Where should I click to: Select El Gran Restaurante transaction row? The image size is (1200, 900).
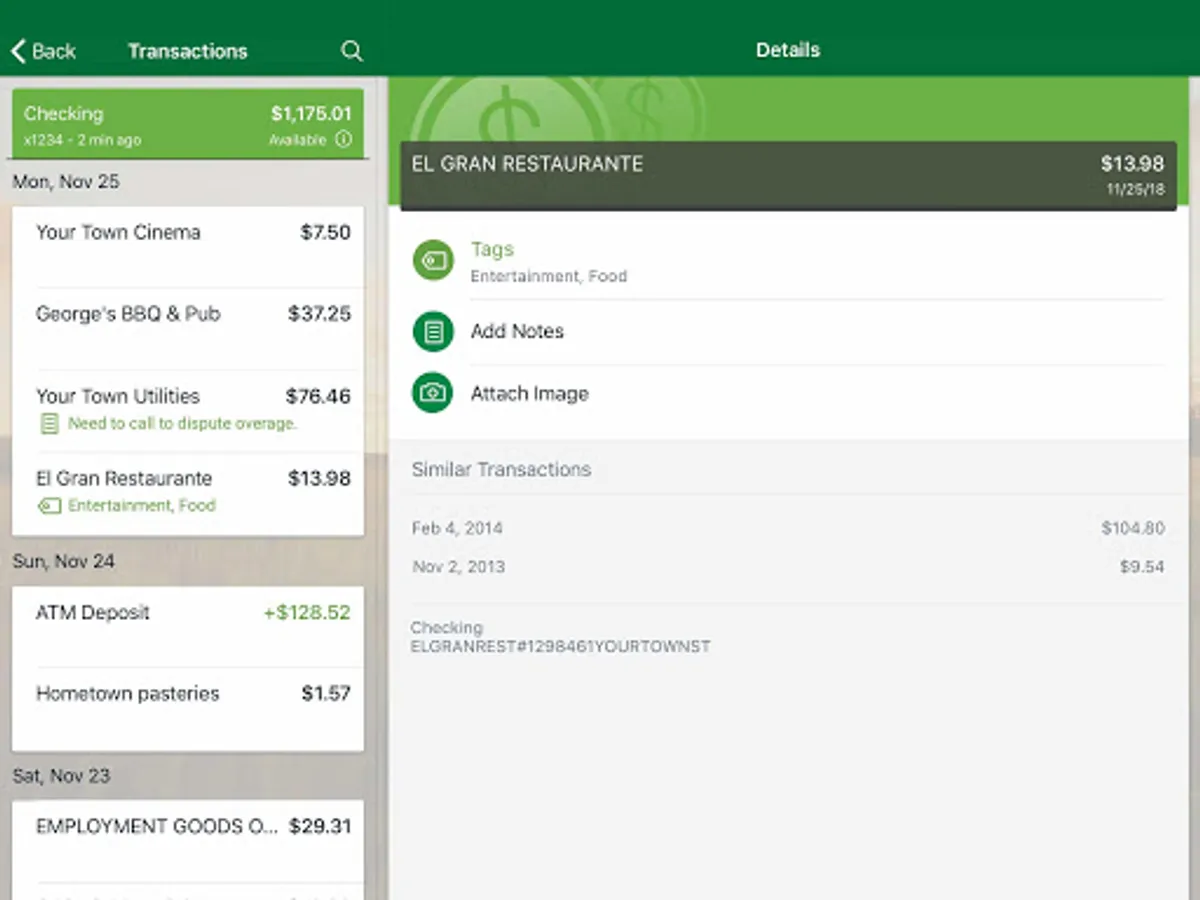click(188, 494)
